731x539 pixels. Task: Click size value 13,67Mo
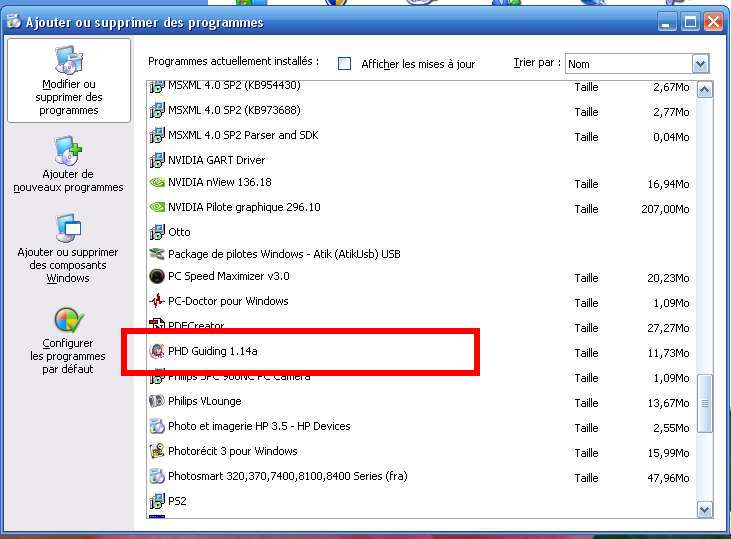[668, 403]
